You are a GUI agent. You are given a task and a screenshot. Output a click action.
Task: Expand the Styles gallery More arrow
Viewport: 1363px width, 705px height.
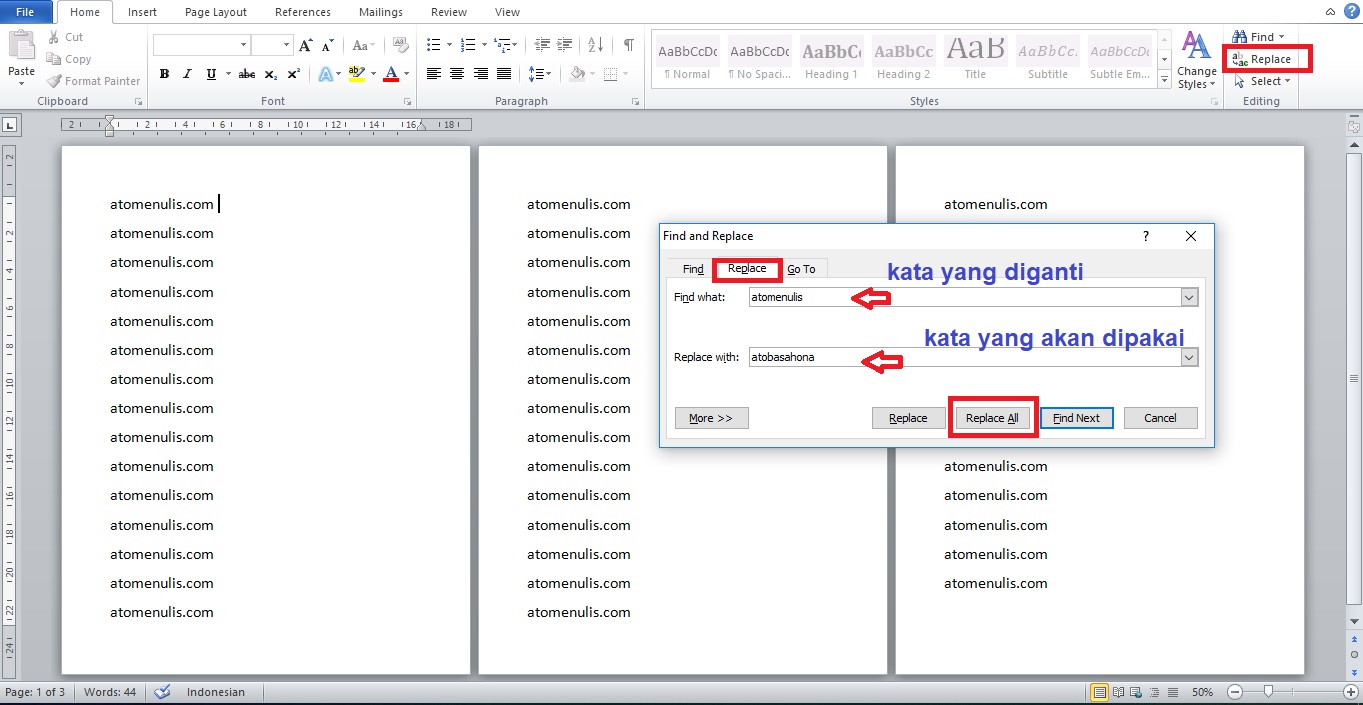tap(1164, 80)
